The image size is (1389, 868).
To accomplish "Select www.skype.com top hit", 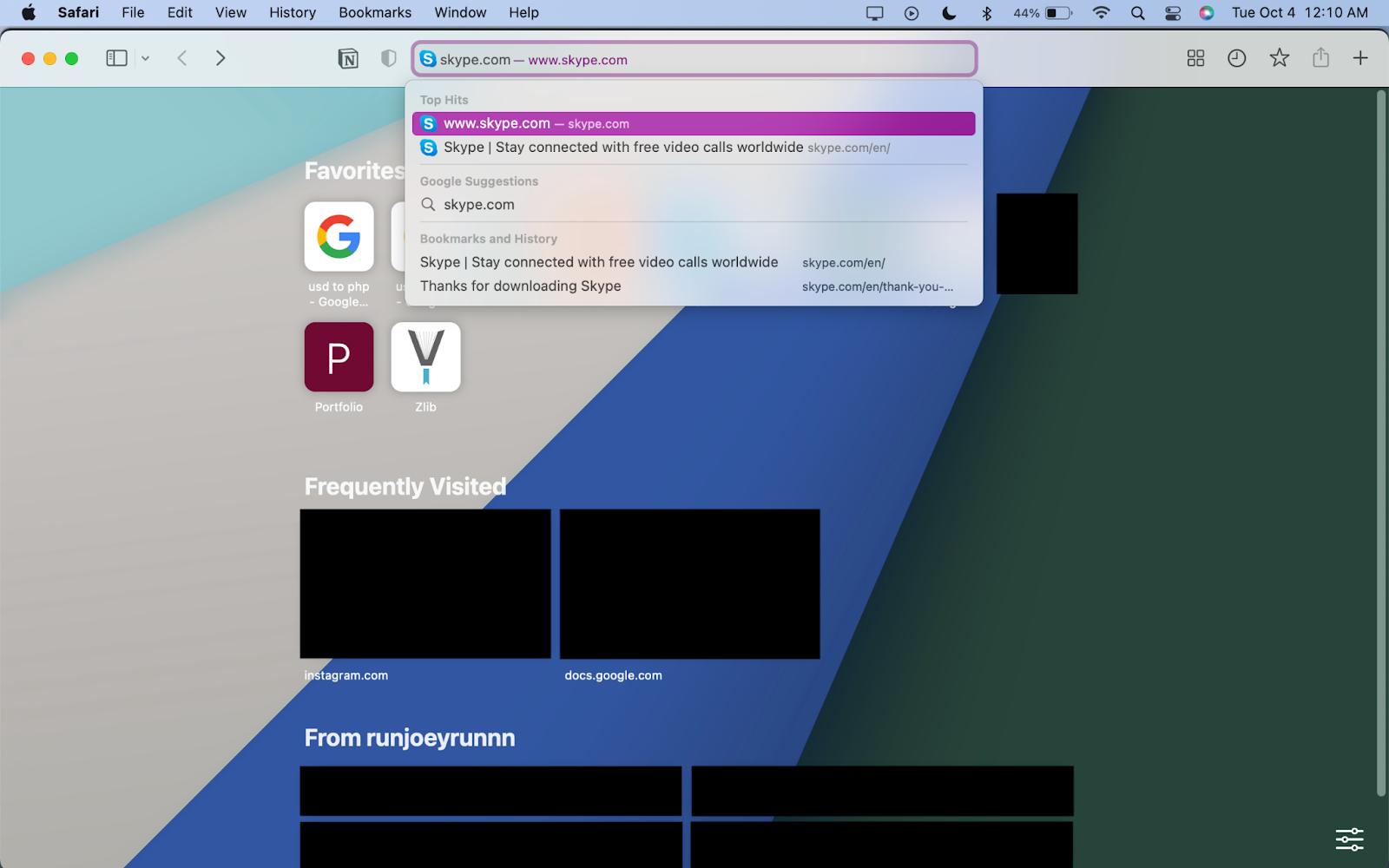I will [694, 123].
